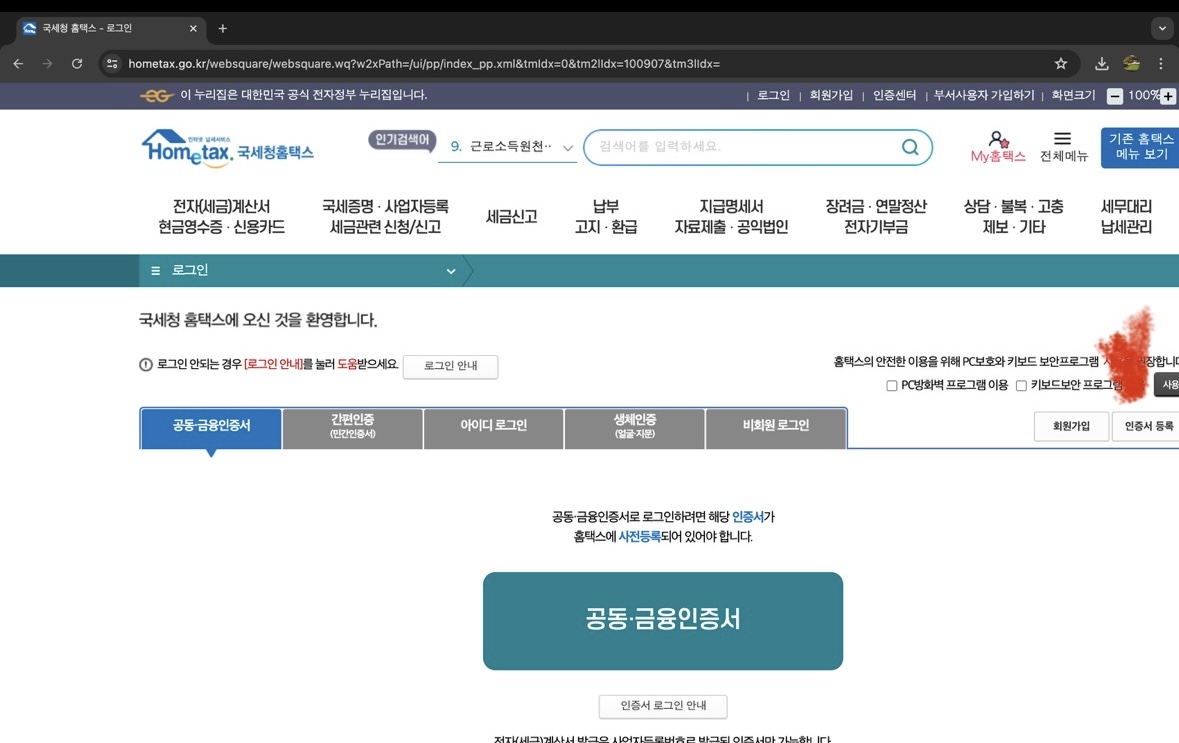Toggle PC방화벽 프로그램 이용 checkbox
Viewport: 1179px width, 743px height.
point(892,386)
